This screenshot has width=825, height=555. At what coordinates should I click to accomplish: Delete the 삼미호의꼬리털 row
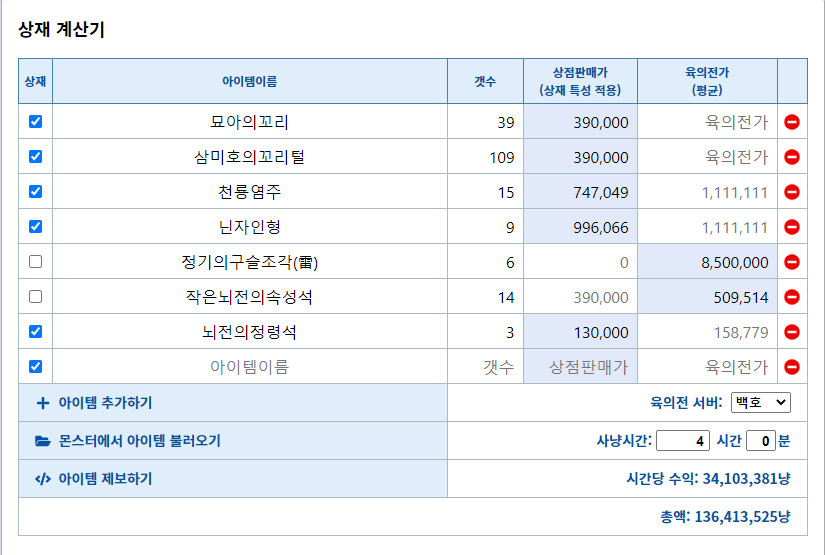click(792, 157)
